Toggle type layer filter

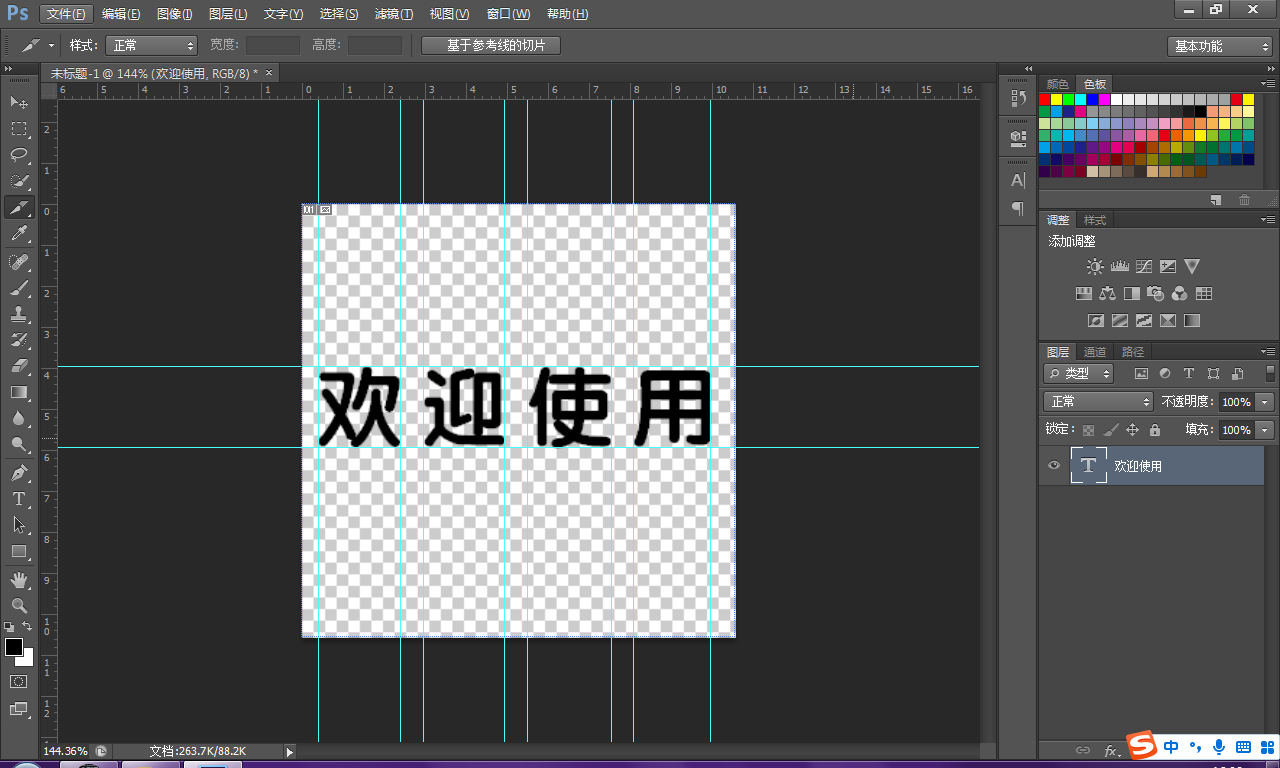pos(1189,373)
